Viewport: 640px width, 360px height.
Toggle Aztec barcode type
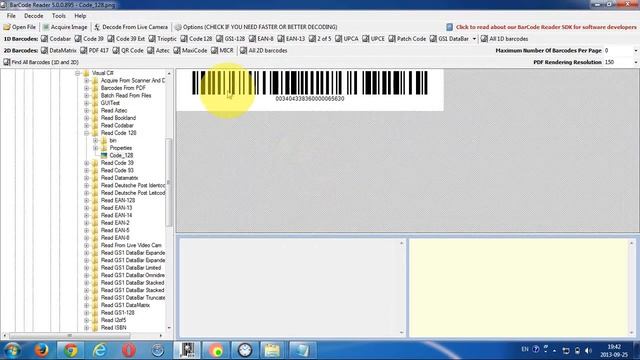click(x=159, y=51)
